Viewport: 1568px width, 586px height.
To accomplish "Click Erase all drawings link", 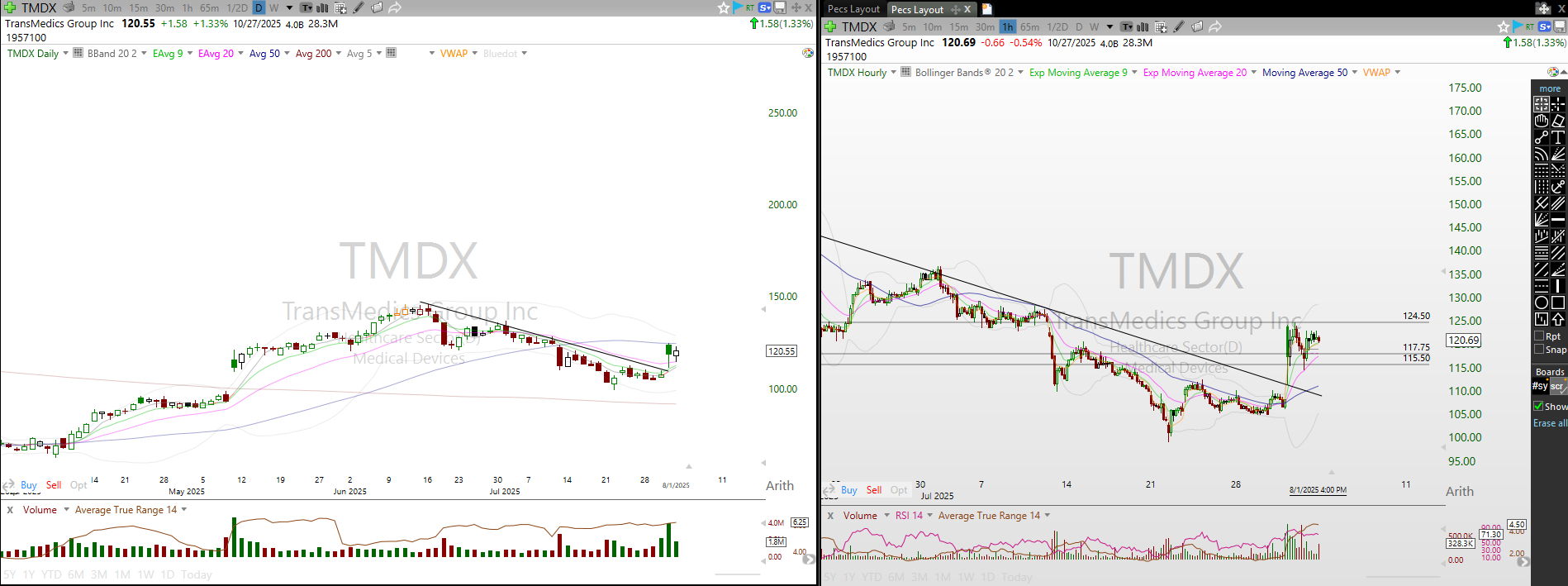I will coord(1550,422).
